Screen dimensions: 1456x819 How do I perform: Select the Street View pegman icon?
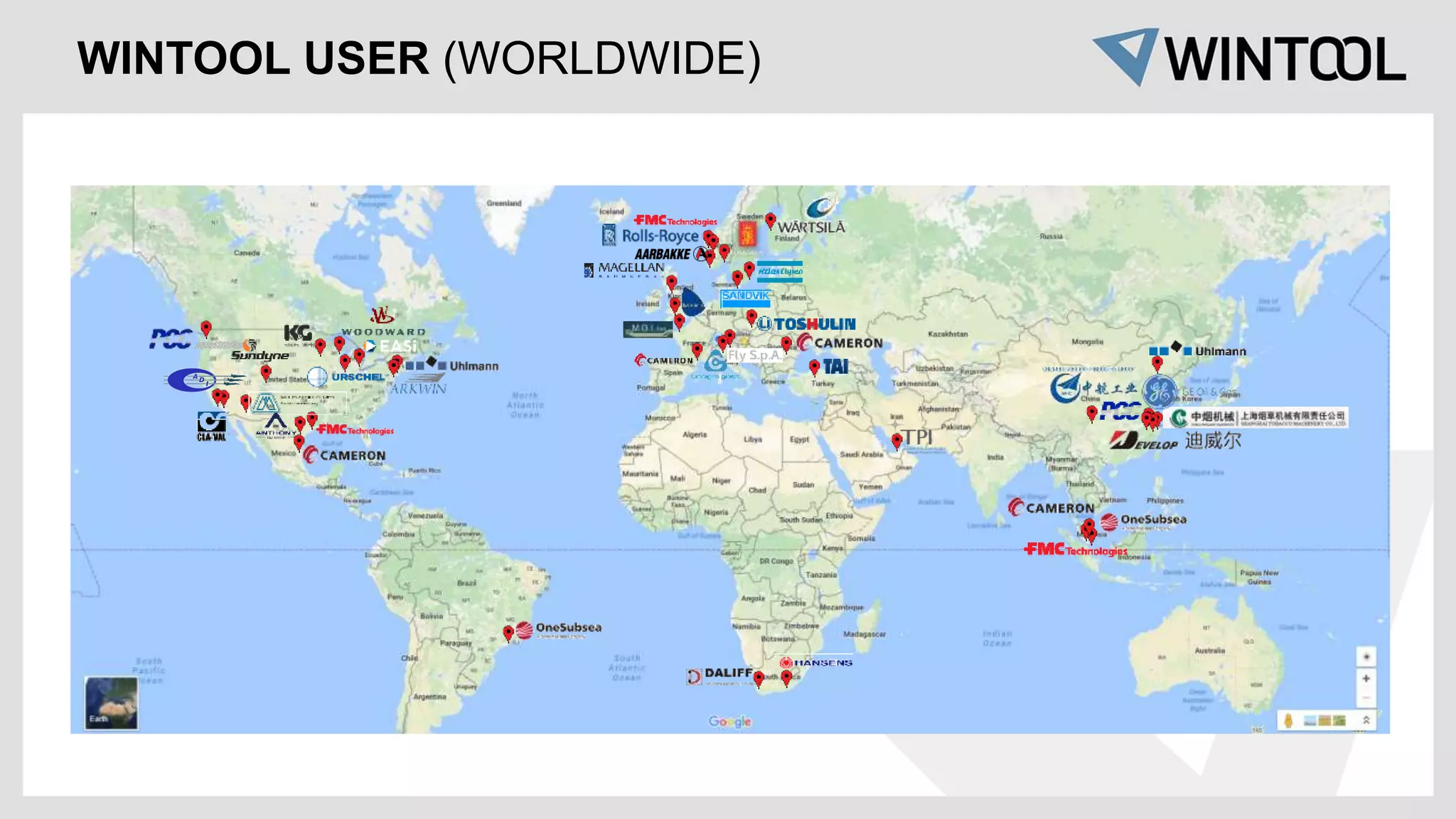click(1288, 720)
